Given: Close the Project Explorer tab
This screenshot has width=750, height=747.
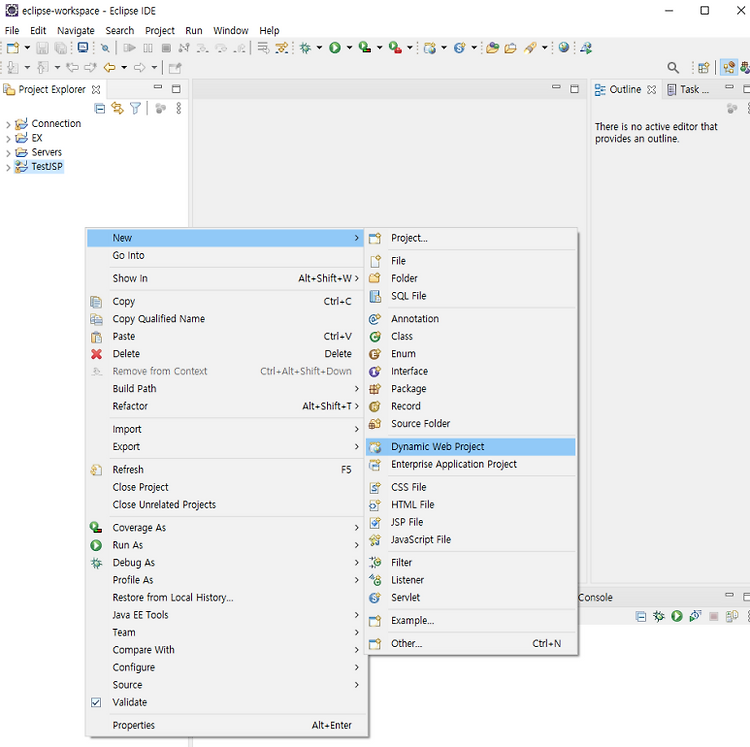Looking at the screenshot, I should pos(96,89).
